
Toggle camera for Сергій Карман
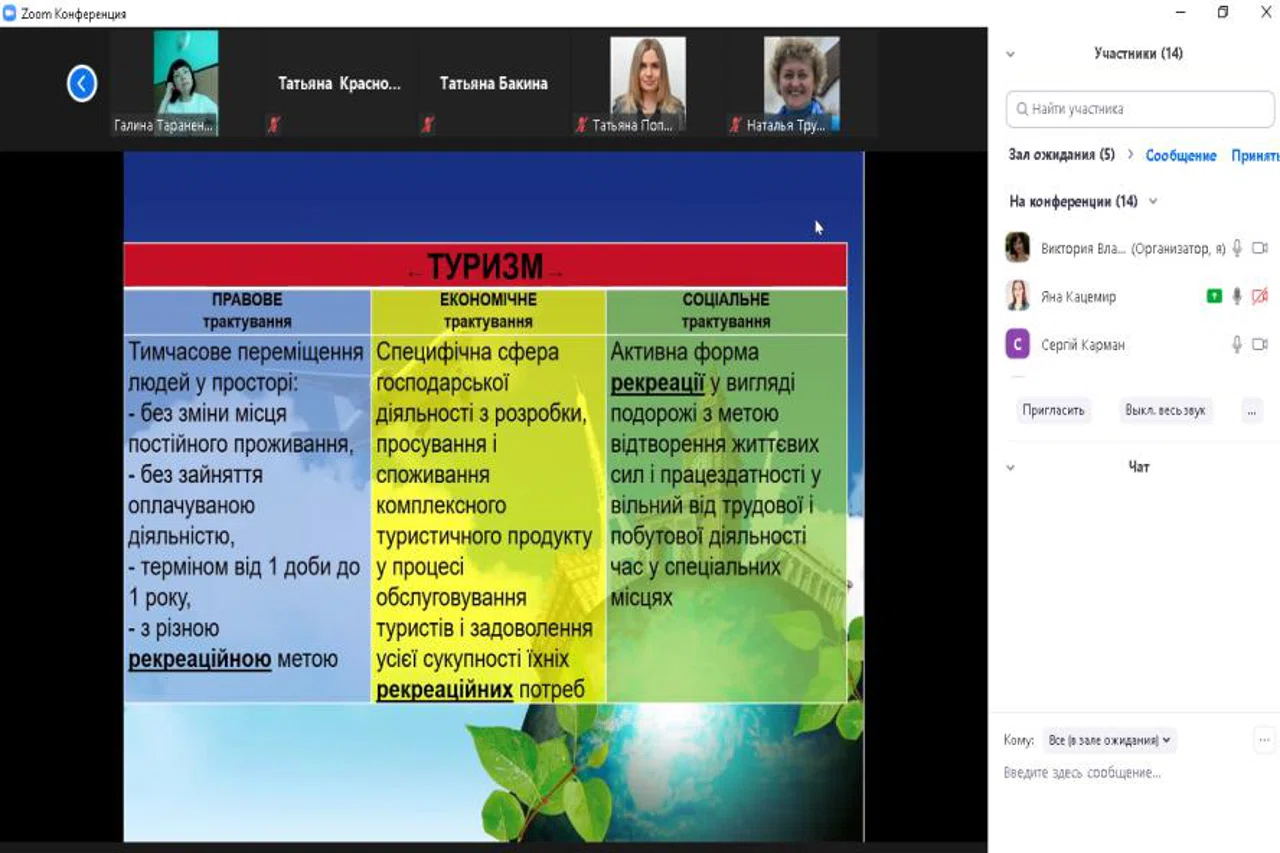point(1260,344)
